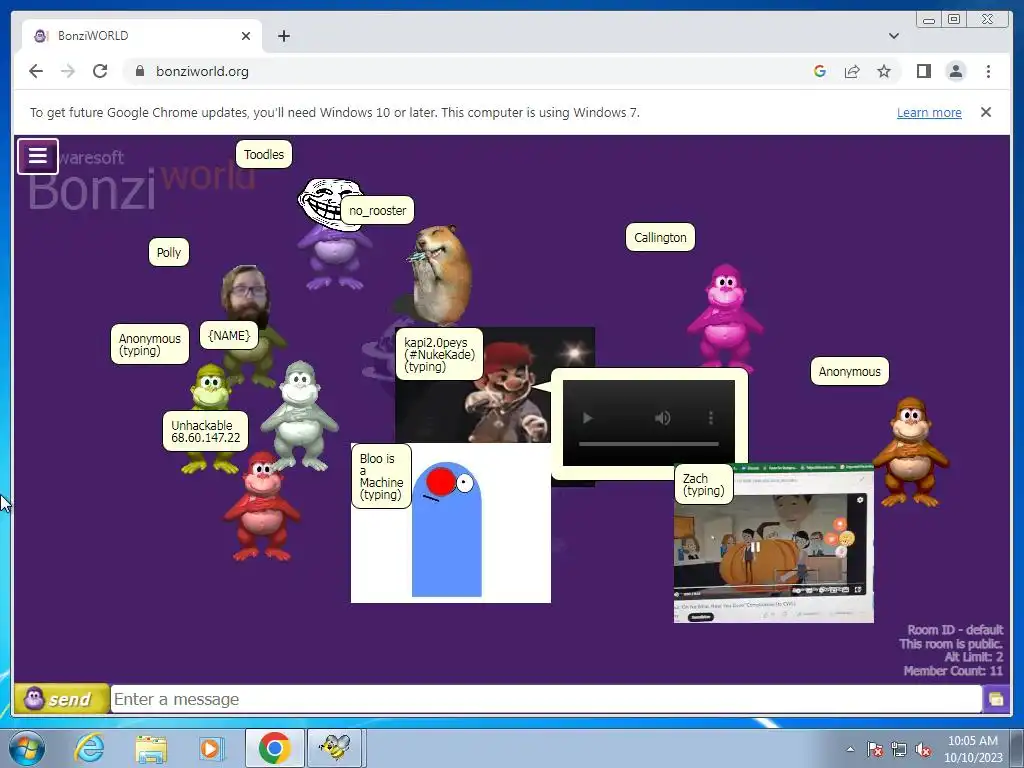Click the white Bonzi character

click(x=300, y=415)
